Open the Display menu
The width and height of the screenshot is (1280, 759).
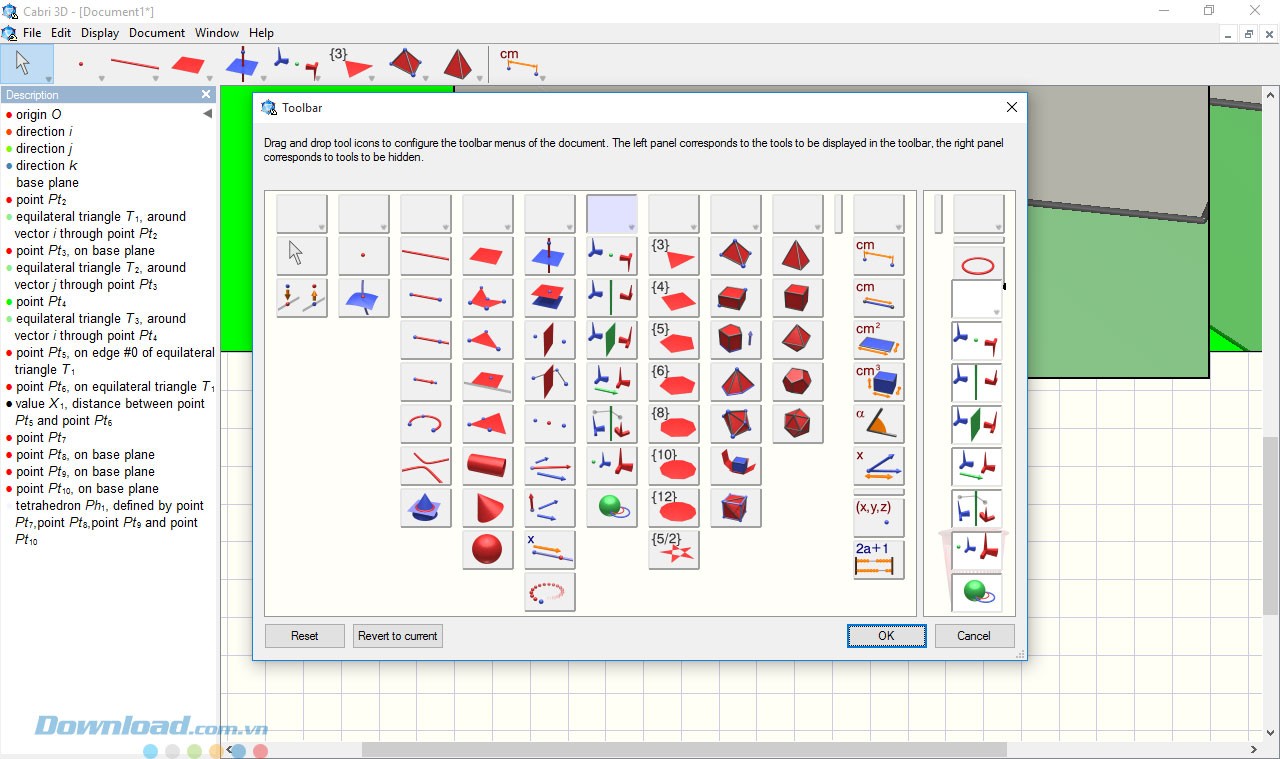click(100, 33)
